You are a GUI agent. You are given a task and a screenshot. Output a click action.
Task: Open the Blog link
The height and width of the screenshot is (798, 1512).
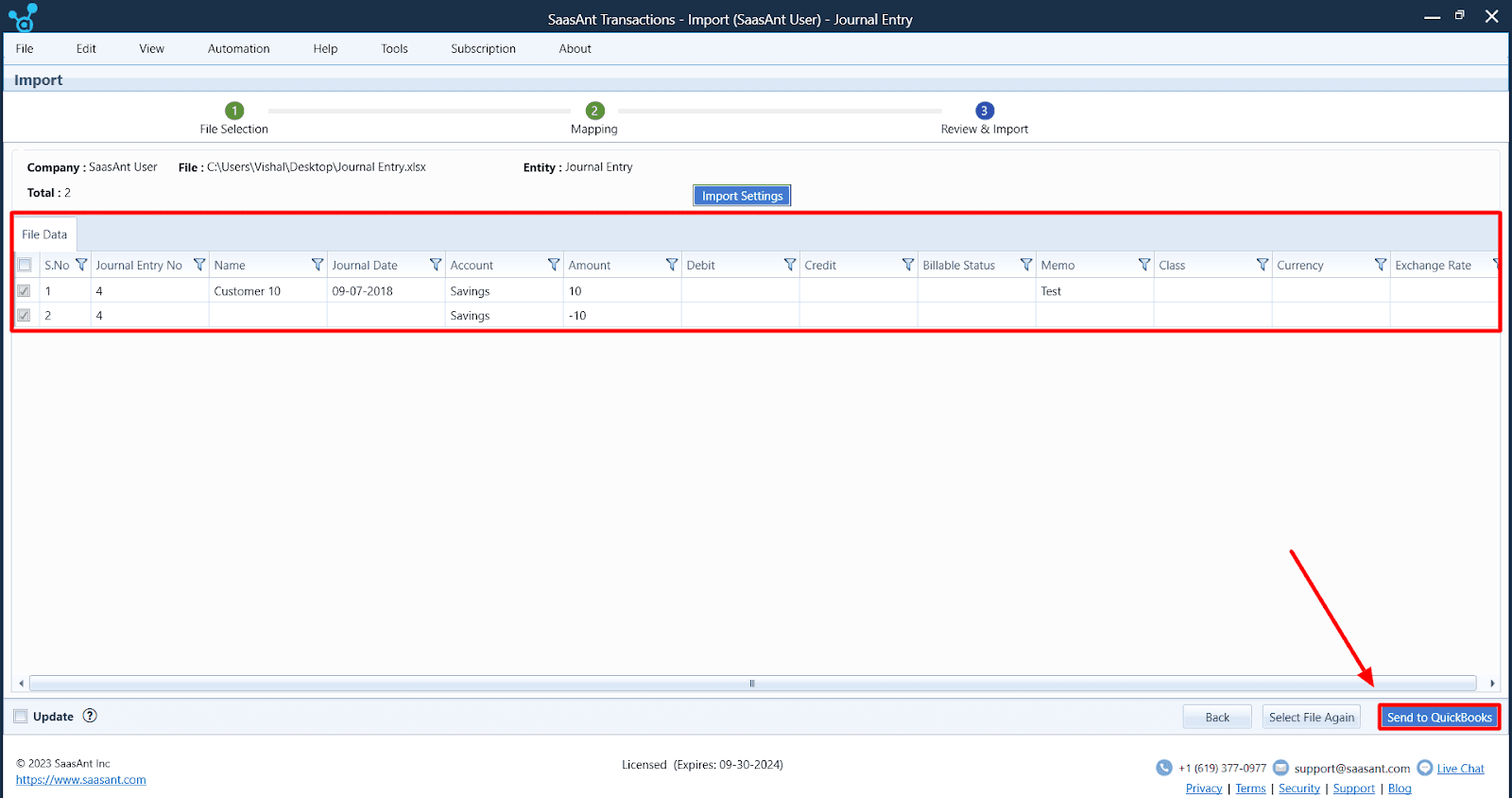(1400, 789)
